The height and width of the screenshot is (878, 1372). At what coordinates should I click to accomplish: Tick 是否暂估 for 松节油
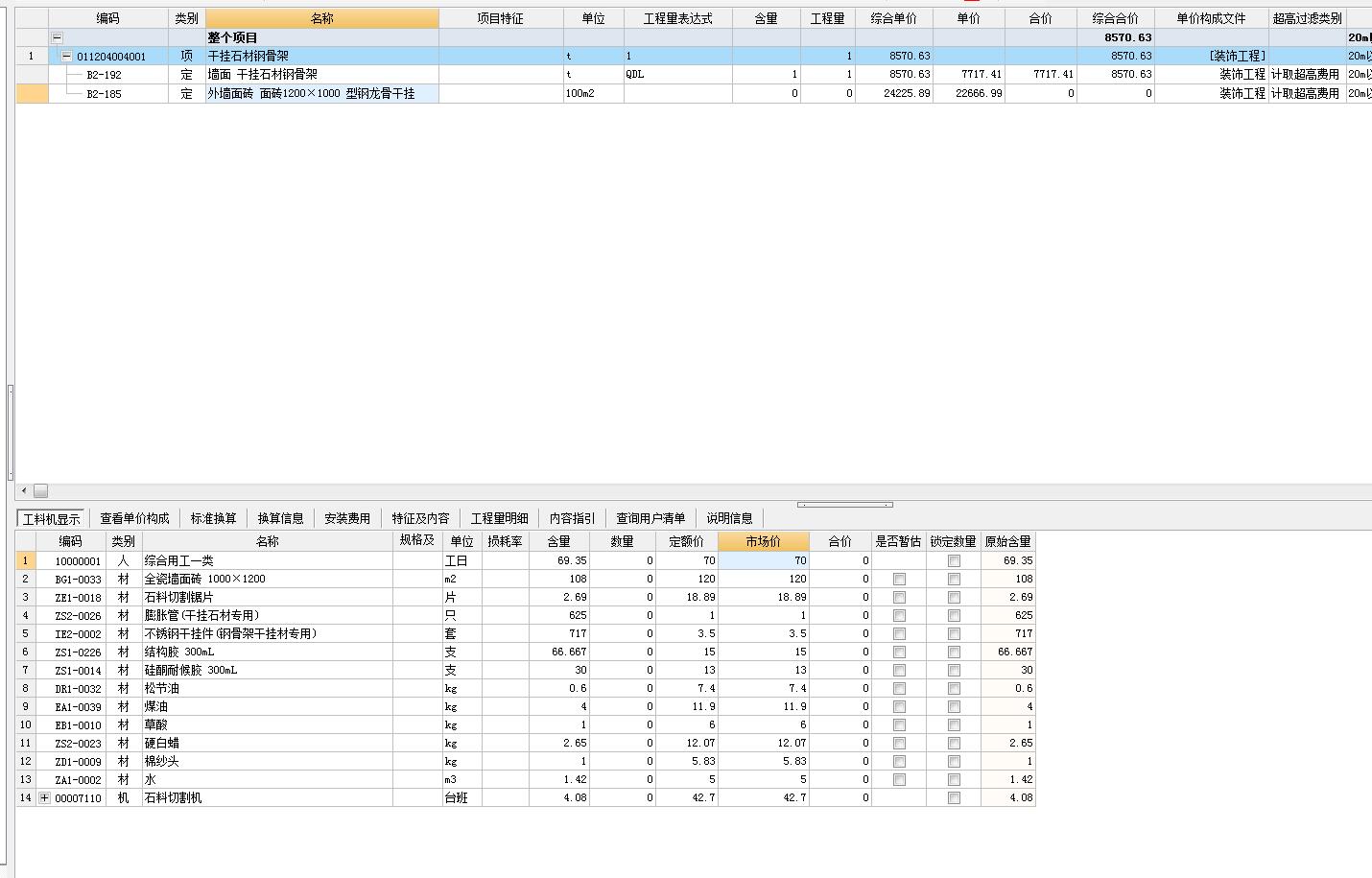point(899,688)
